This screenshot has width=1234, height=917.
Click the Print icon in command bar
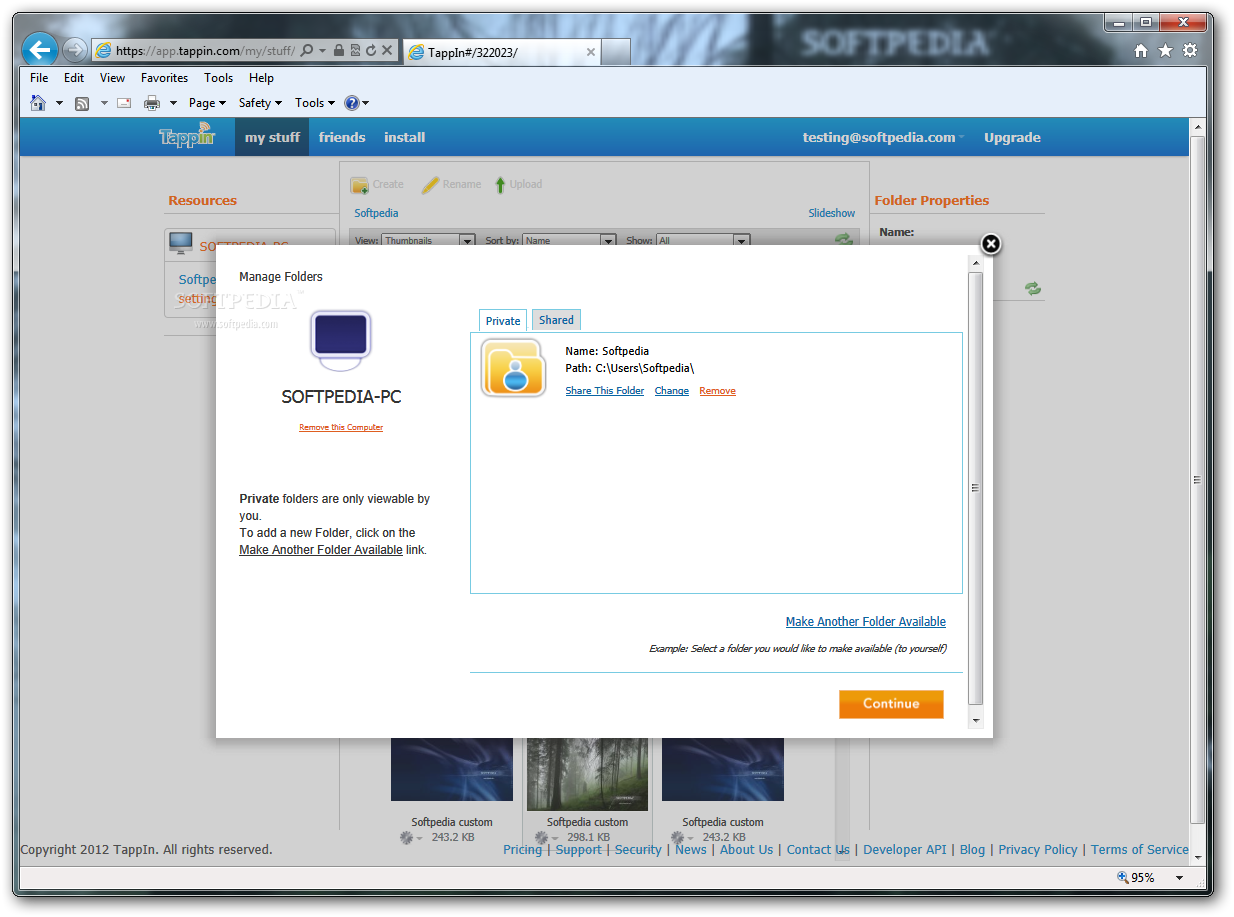click(152, 103)
